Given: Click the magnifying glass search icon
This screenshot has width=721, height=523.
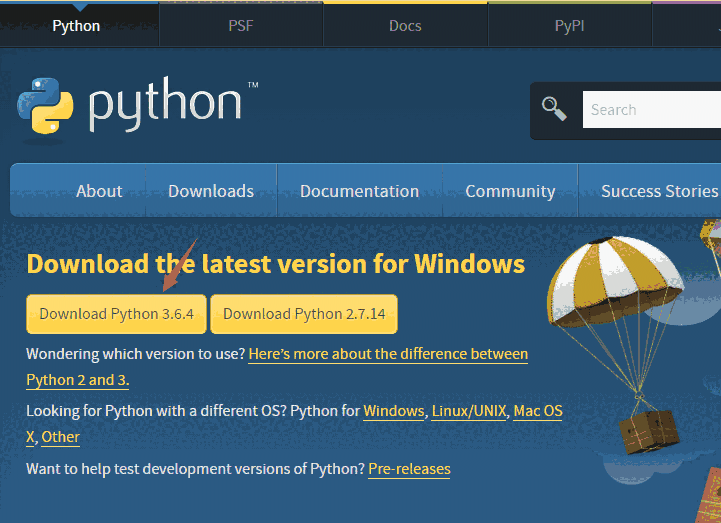Looking at the screenshot, I should coord(554,109).
